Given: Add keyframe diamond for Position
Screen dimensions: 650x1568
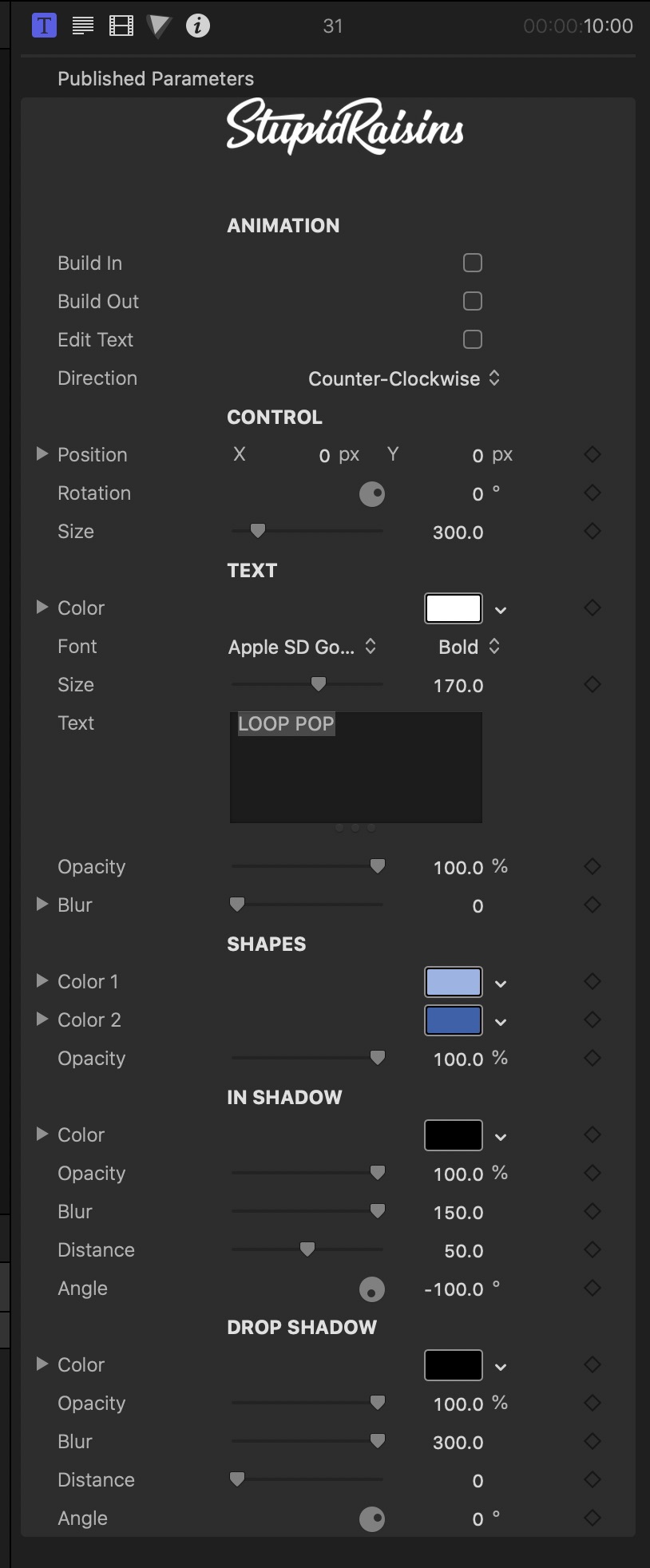Looking at the screenshot, I should pyautogui.click(x=593, y=454).
